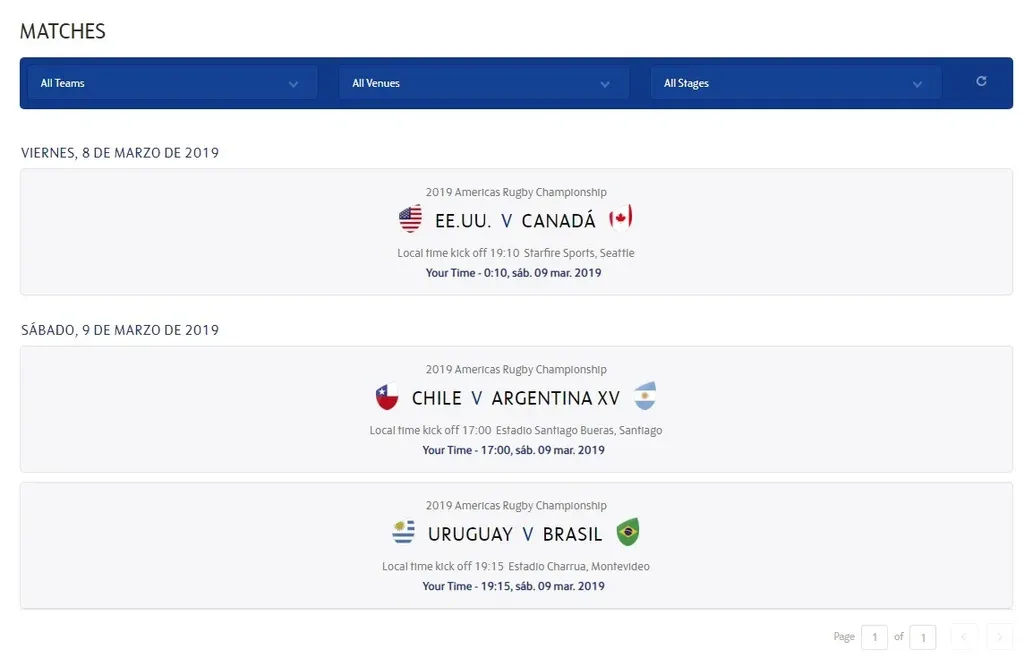Open the All Stages dropdown
Image resolution: width=1024 pixels, height=658 pixels.
(794, 83)
